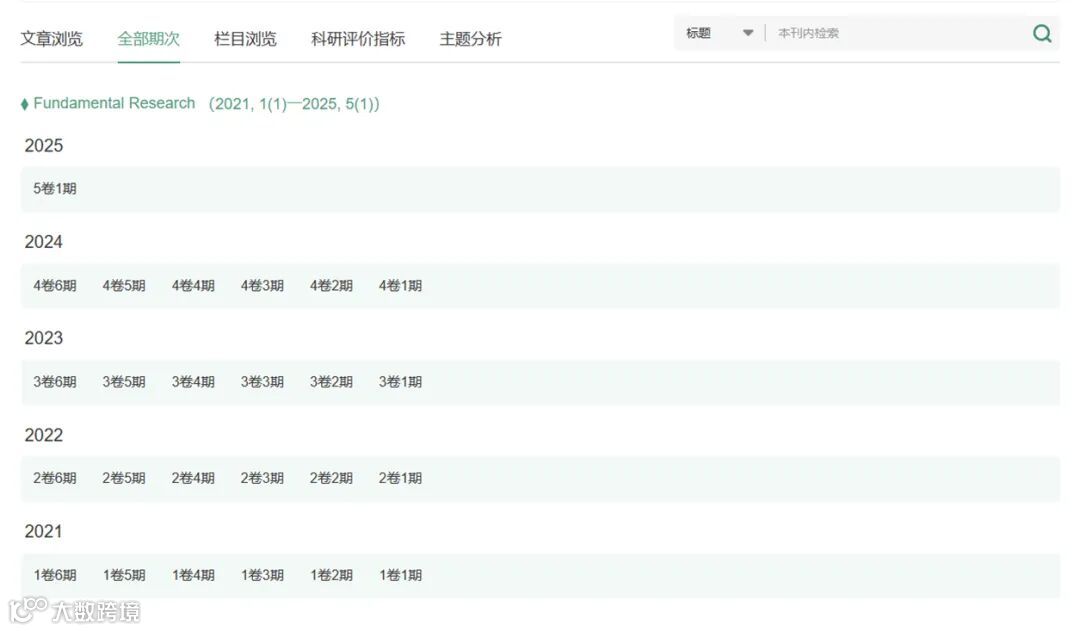Screen dimensions: 1080x631
Task: Go to issue 1卷2期
Action: 331,575
